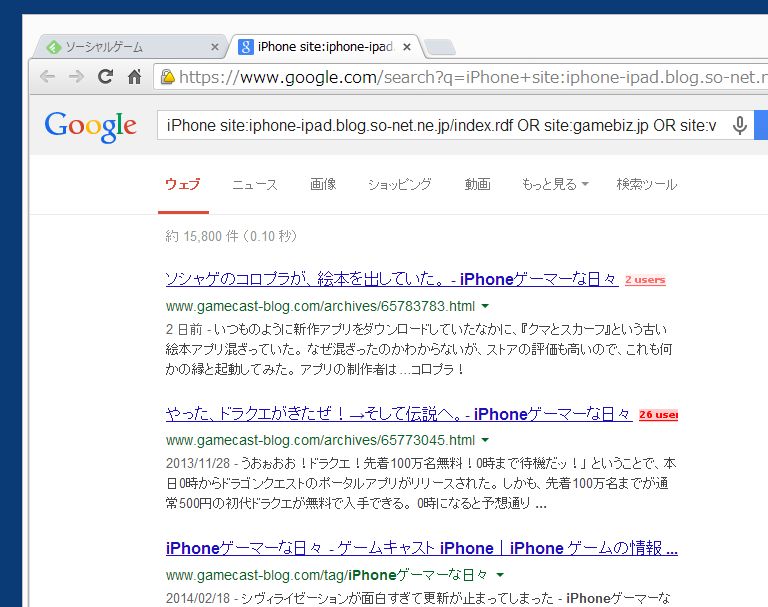Go back with the browser back arrow
Viewport: 768px width, 607px height.
pos(48,77)
